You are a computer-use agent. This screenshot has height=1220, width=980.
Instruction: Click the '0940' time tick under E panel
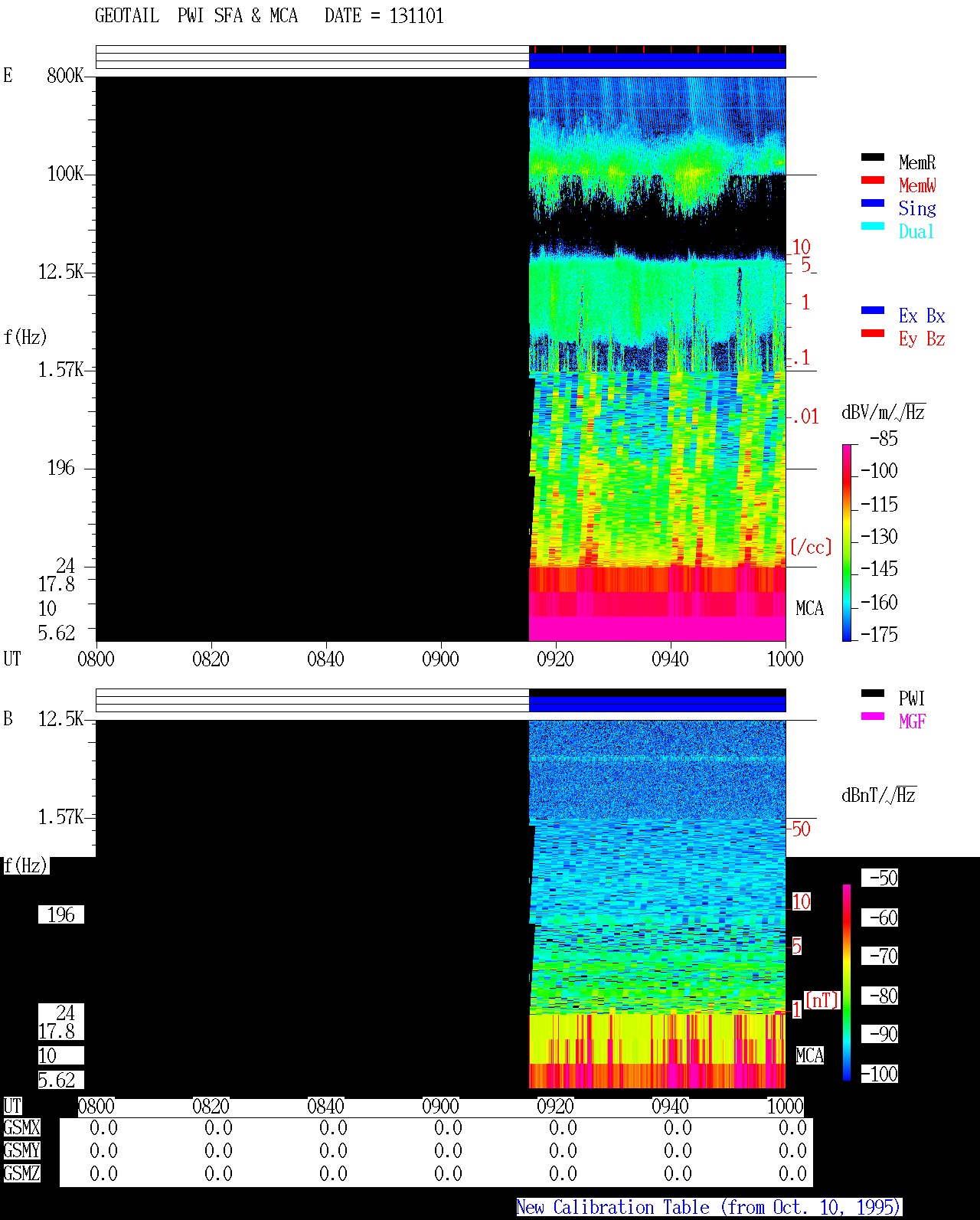[x=670, y=659]
